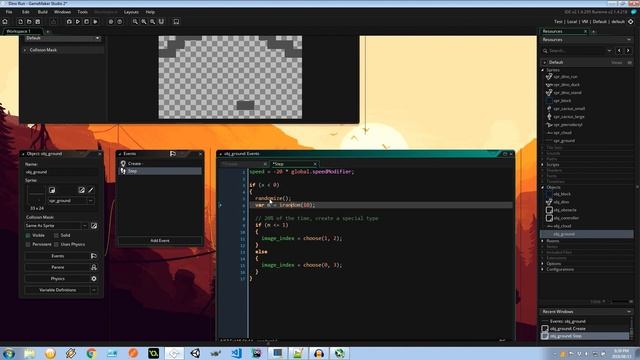Click the Resources search field
640x360 pixels.
(x=577, y=51)
